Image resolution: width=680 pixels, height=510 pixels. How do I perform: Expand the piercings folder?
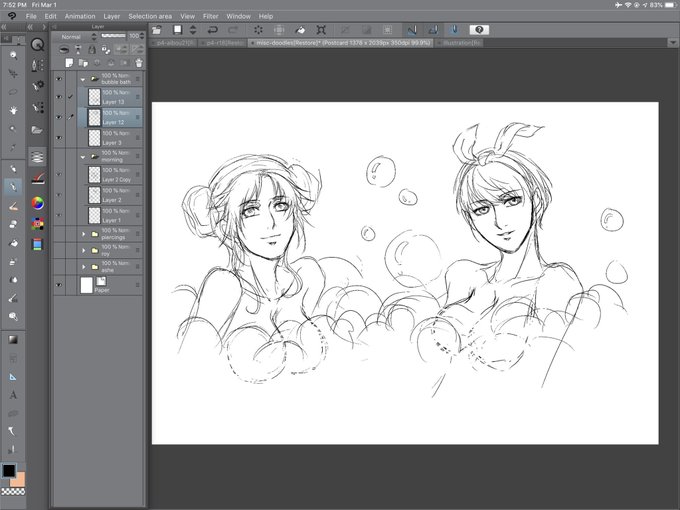tap(84, 234)
